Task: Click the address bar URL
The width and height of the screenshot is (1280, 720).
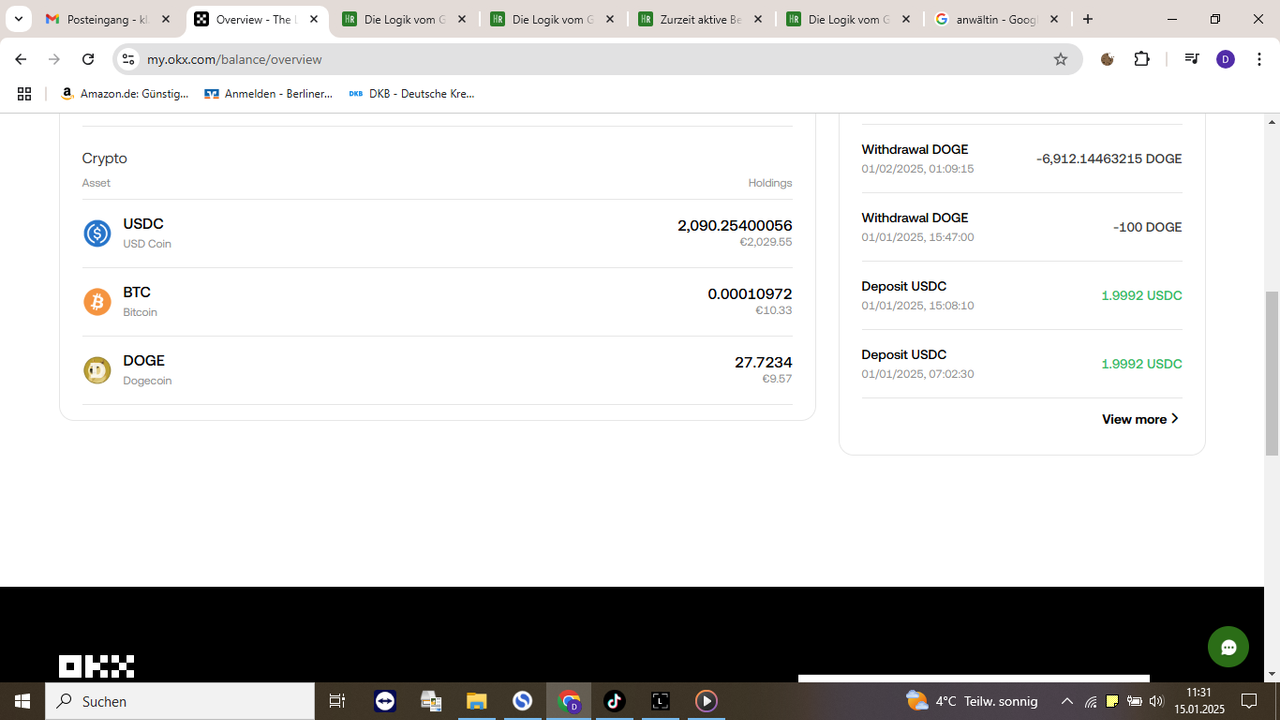Action: point(234,59)
